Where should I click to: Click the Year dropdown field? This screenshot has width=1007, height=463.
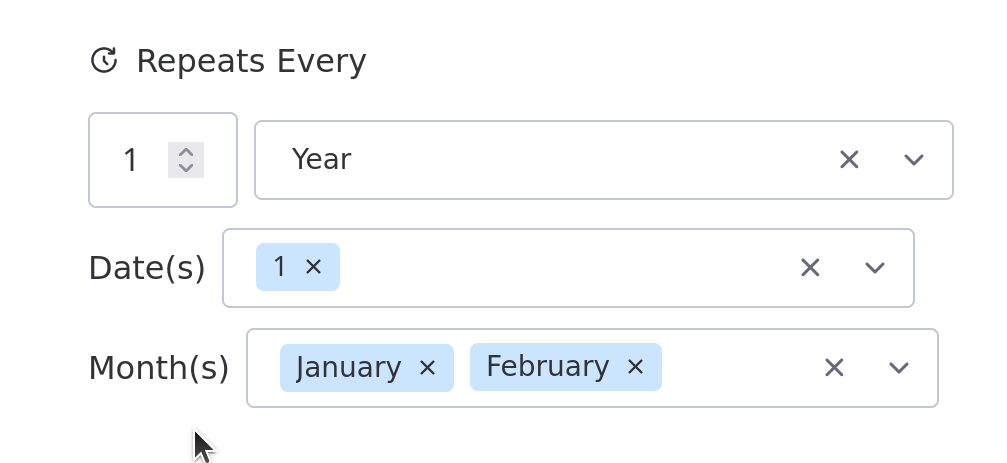tap(550, 160)
